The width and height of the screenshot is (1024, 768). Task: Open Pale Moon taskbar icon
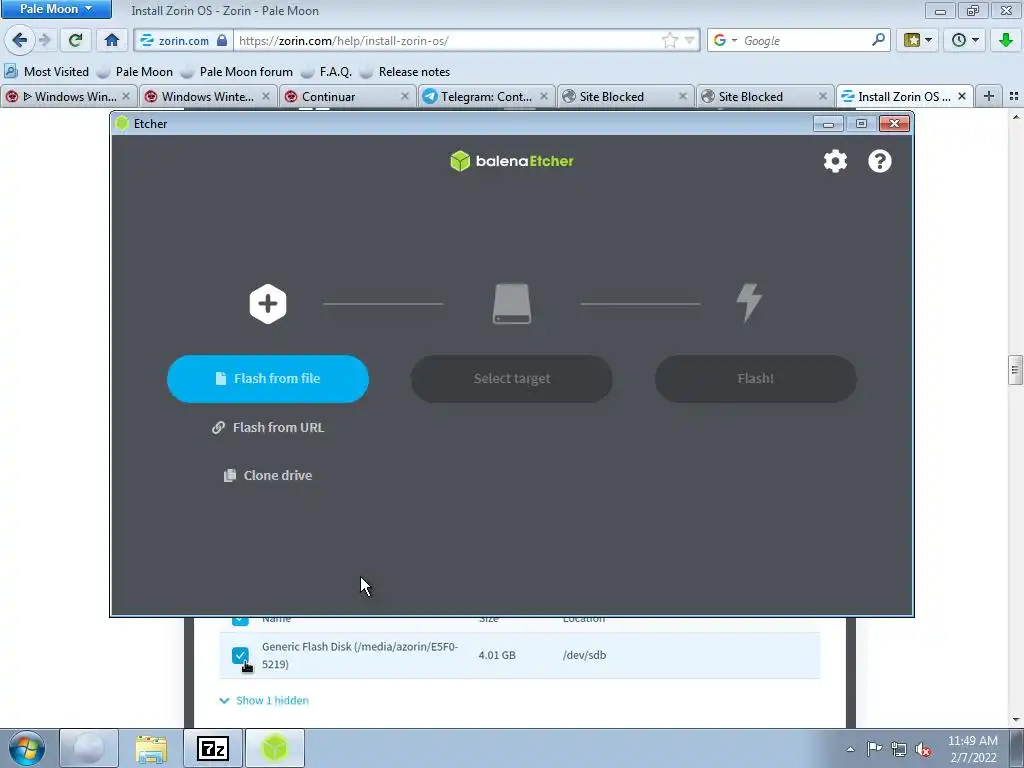(x=89, y=748)
